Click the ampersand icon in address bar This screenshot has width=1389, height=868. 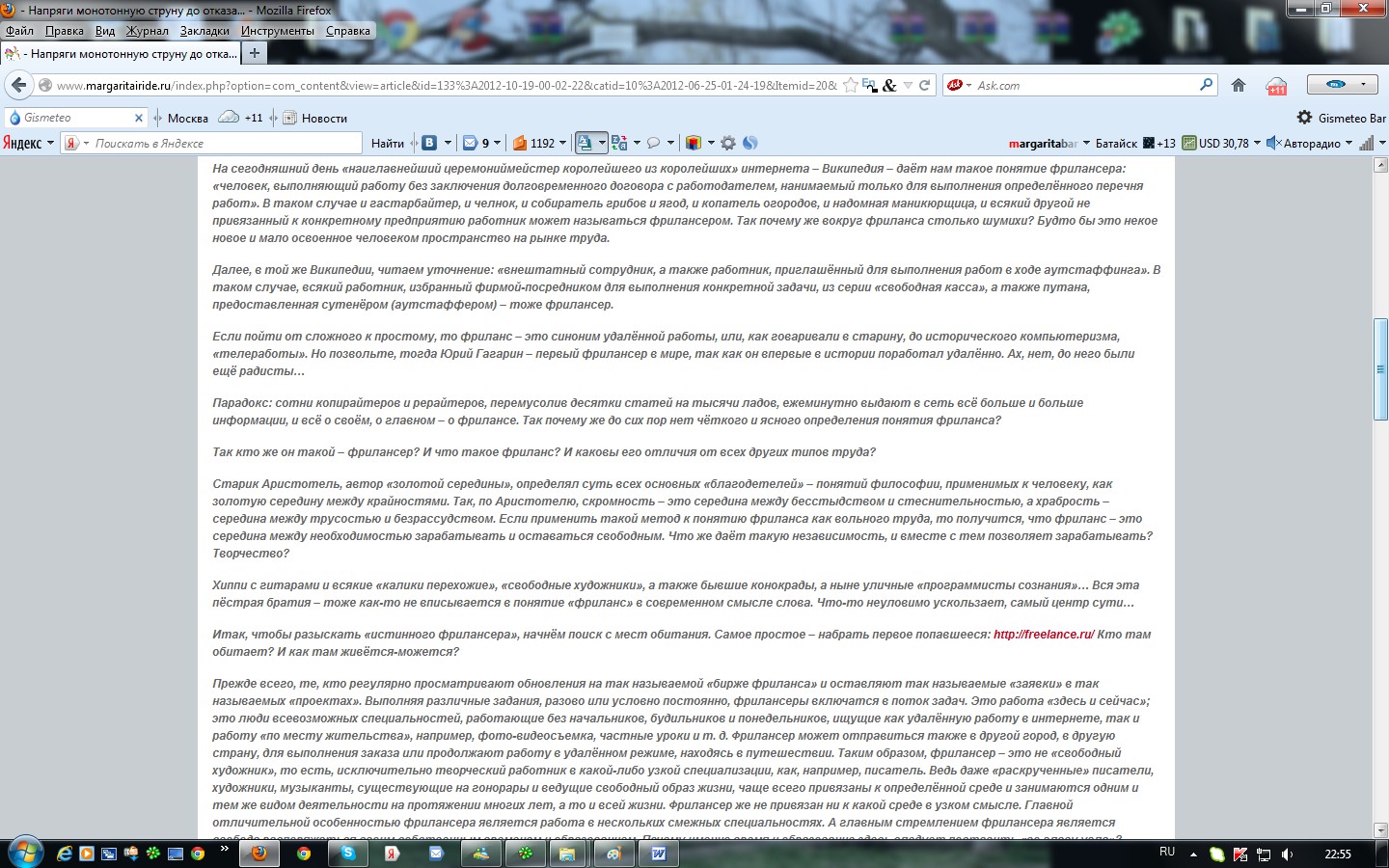(x=889, y=85)
